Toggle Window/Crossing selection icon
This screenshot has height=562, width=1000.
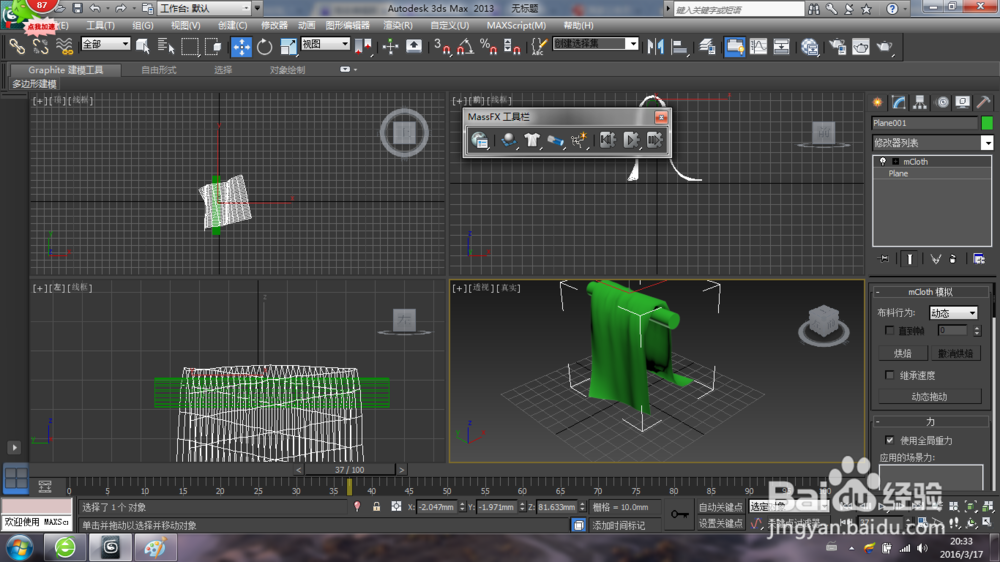click(213, 47)
